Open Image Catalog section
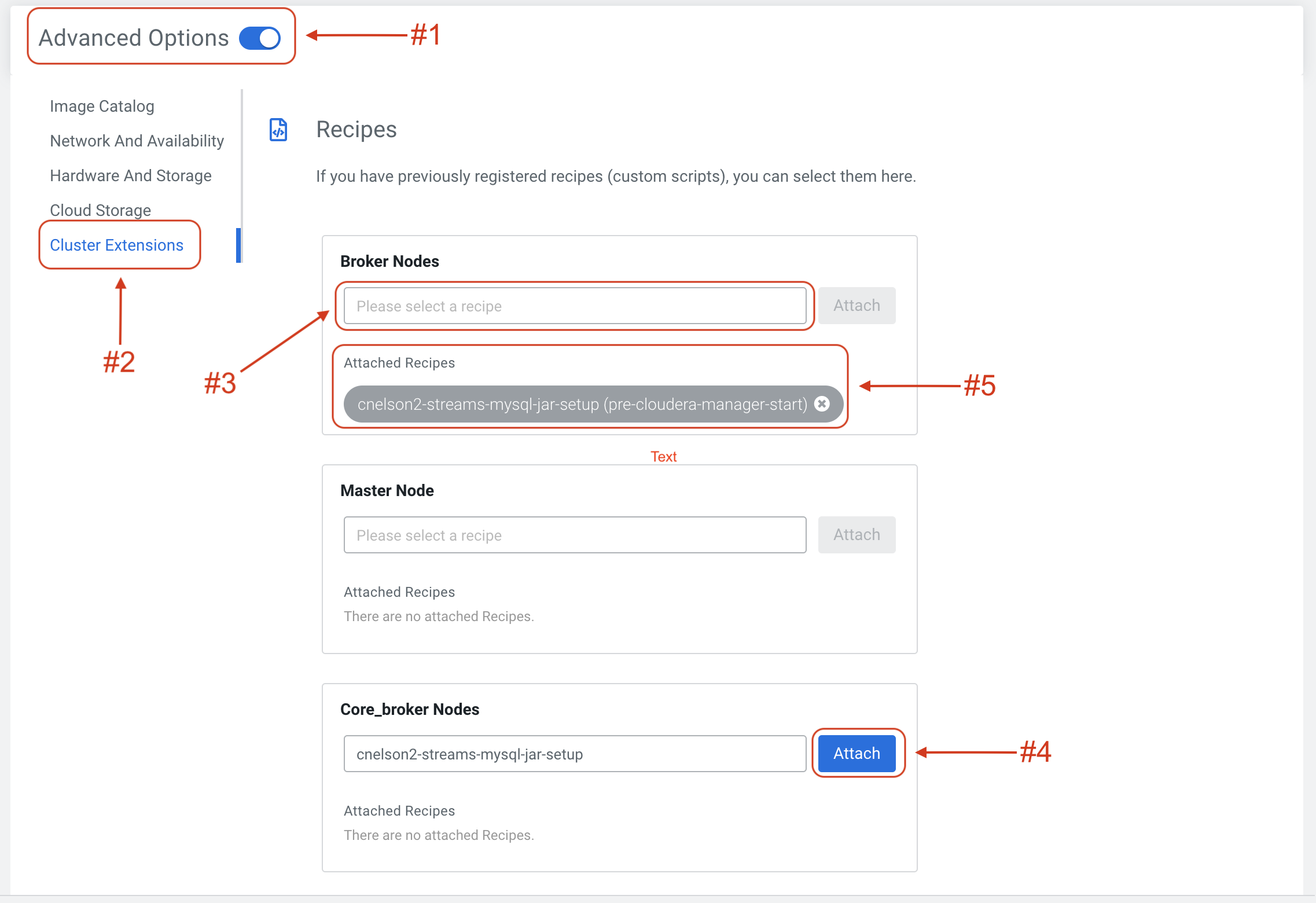This screenshot has height=903, width=1316. tap(102, 107)
